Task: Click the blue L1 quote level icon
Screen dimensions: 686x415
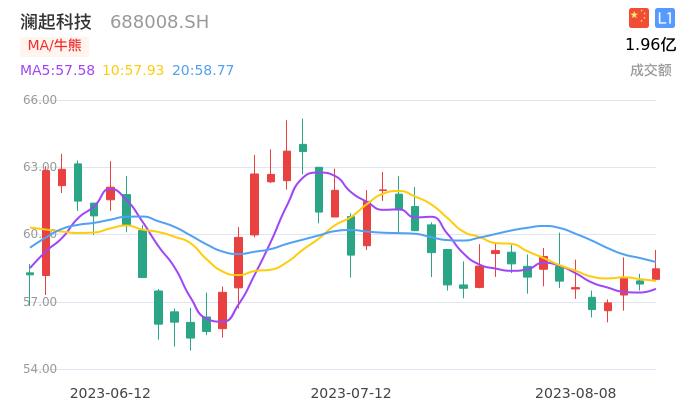Action: (665, 18)
